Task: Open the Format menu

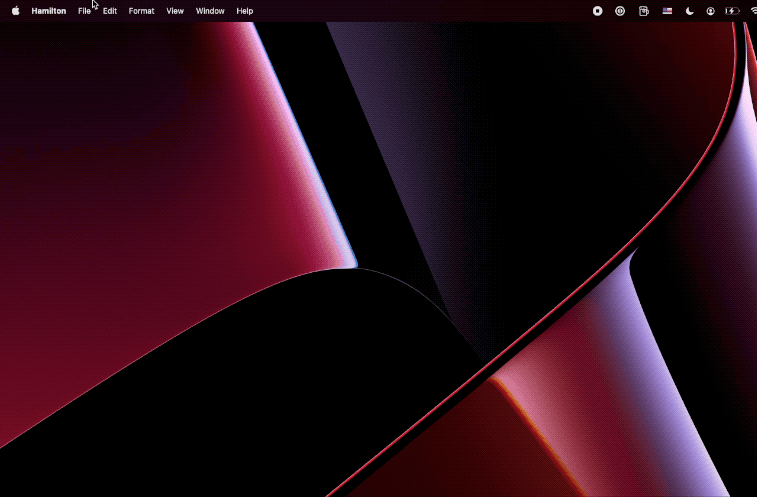Action: point(141,11)
